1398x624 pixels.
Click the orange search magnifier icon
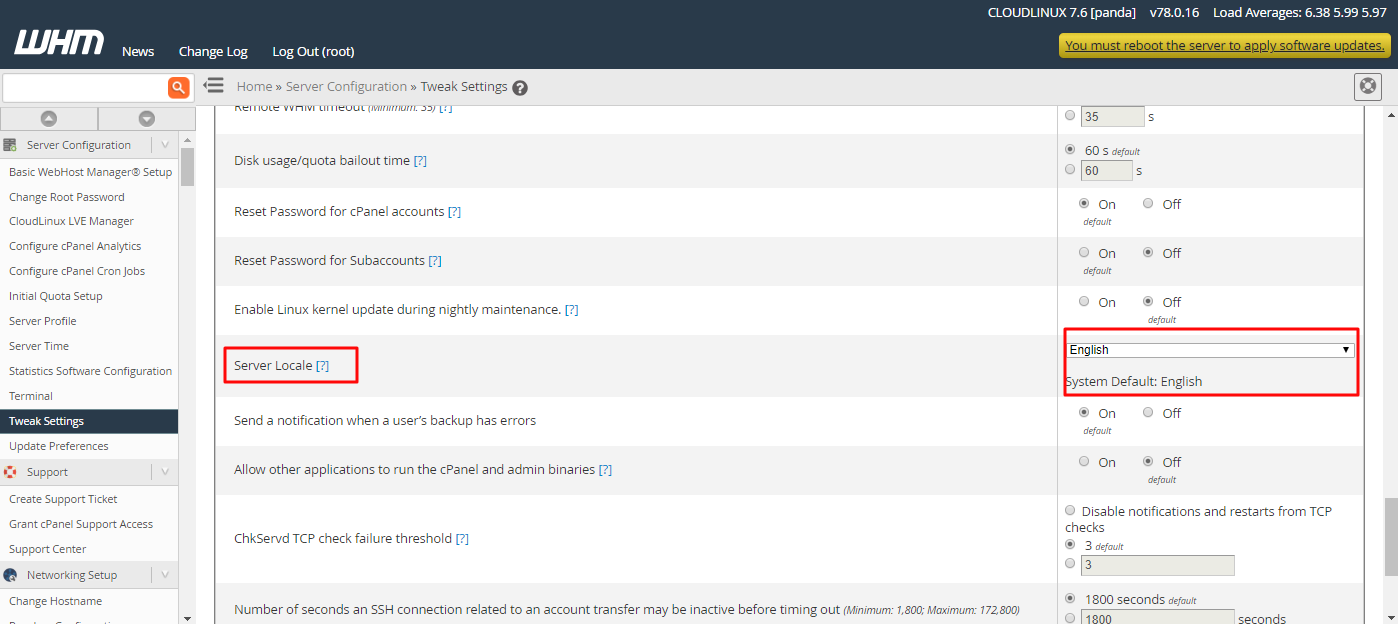coord(178,87)
